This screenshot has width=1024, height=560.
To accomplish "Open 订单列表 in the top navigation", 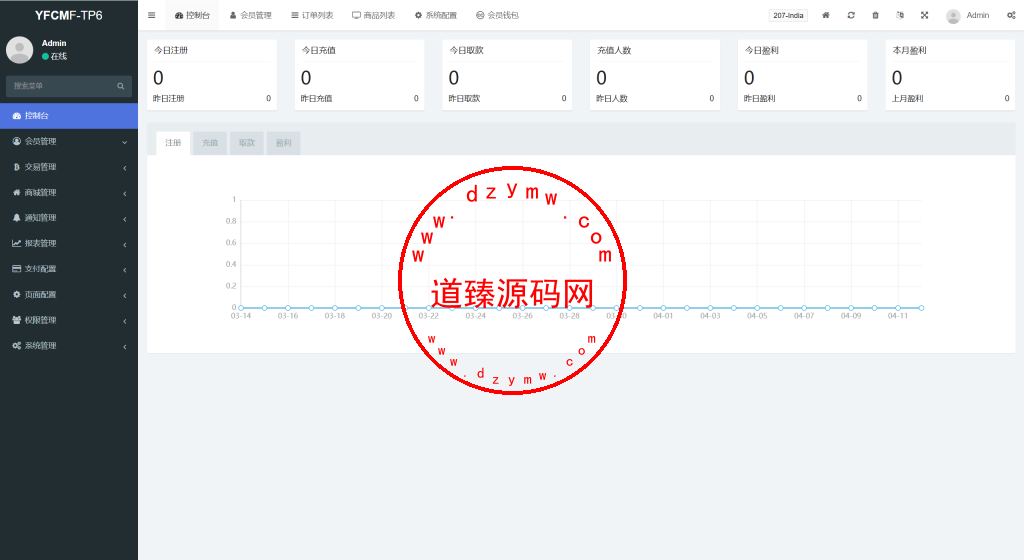I will pos(312,15).
